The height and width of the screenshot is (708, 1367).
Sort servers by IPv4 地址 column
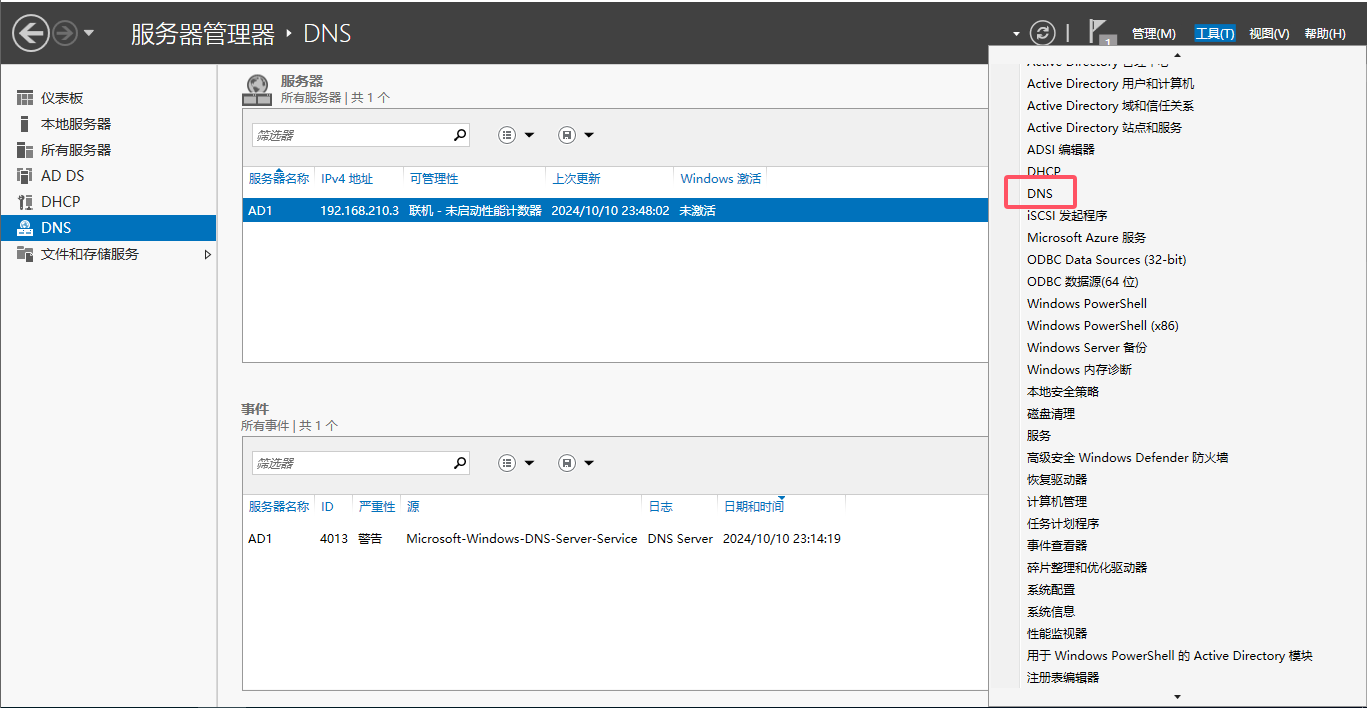[347, 179]
